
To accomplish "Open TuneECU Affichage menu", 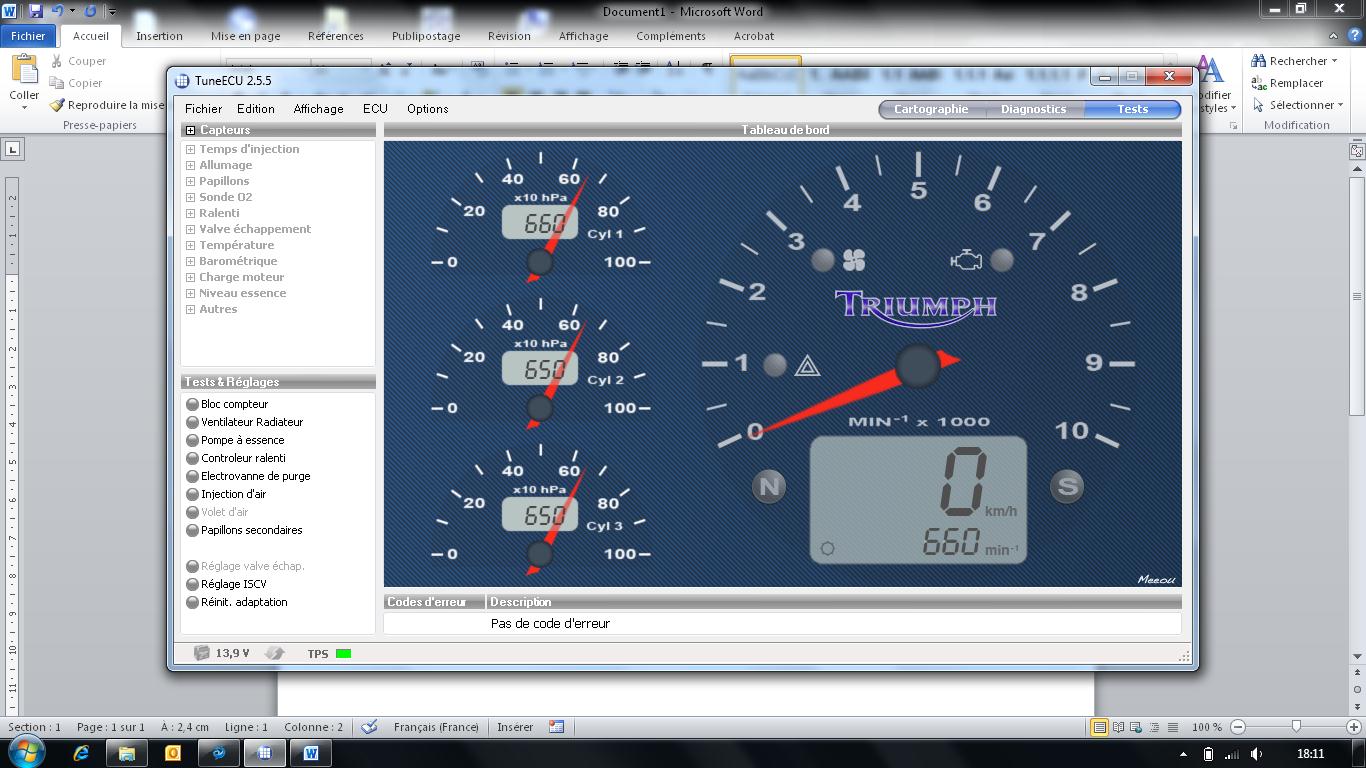I will point(318,109).
